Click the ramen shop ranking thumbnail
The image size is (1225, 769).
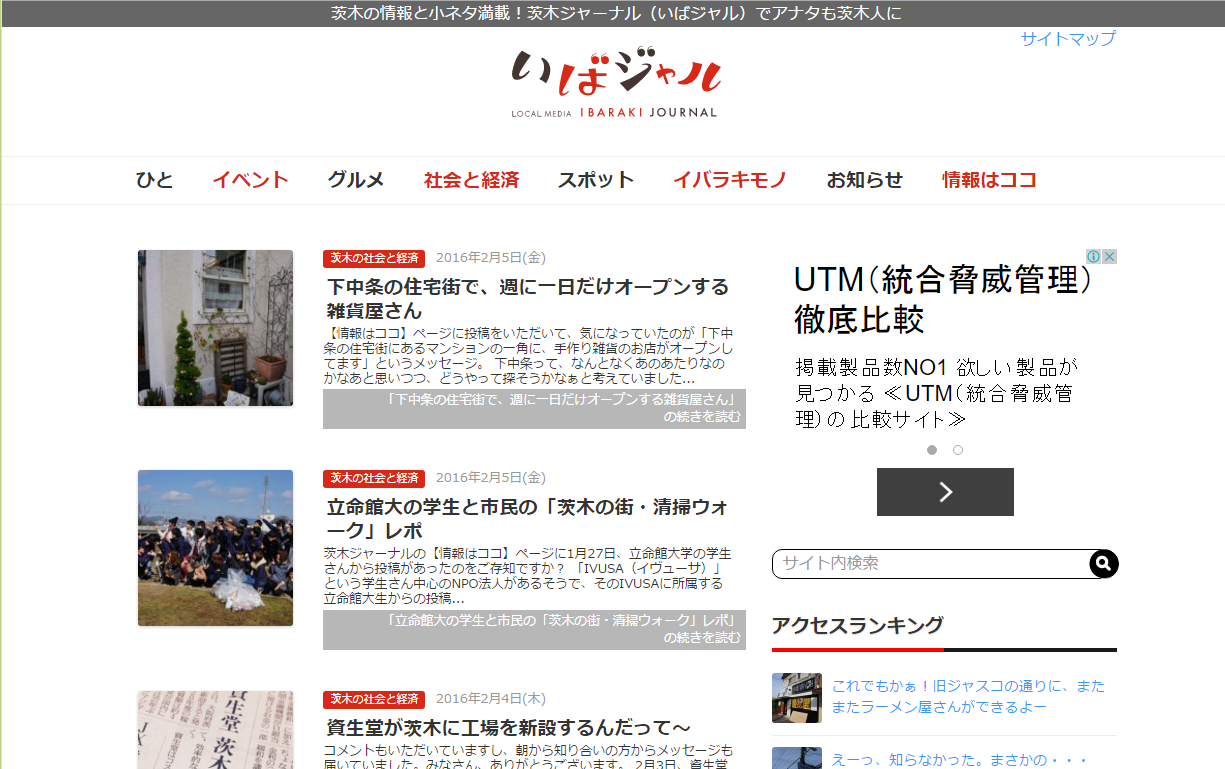click(797, 698)
